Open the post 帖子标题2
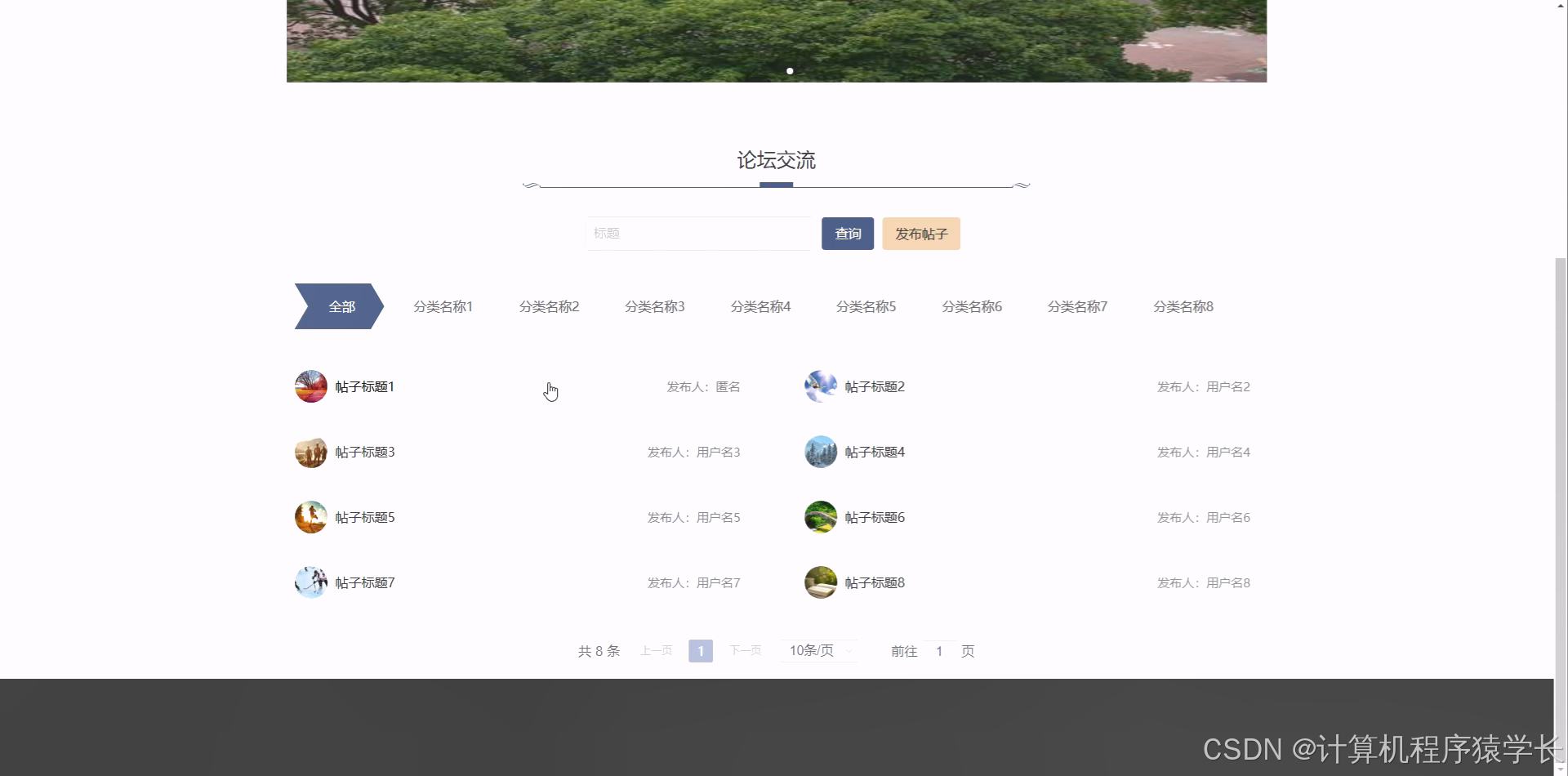This screenshot has width=1568, height=776. (x=874, y=386)
